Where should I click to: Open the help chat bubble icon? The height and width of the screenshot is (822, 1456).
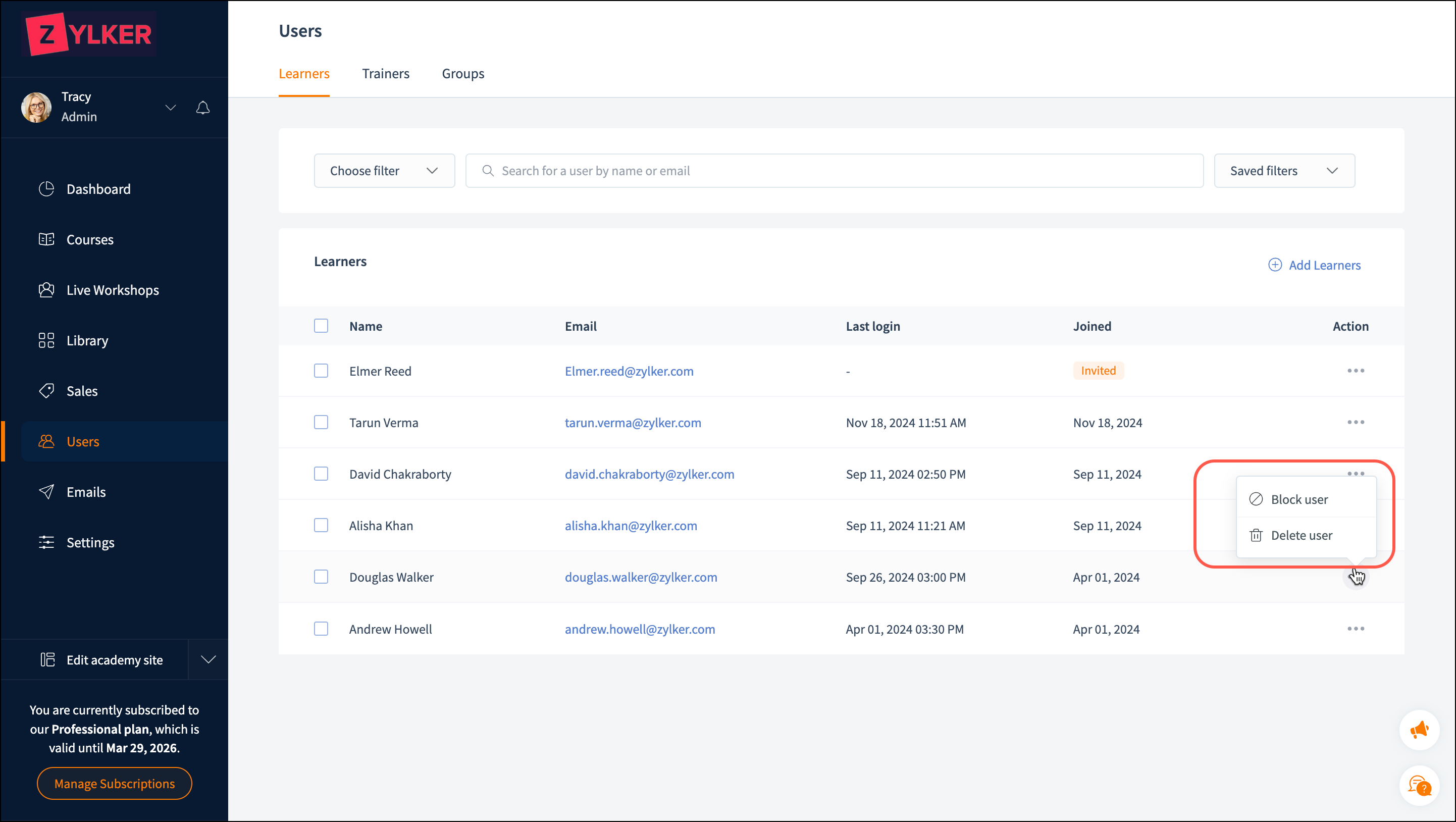point(1419,785)
